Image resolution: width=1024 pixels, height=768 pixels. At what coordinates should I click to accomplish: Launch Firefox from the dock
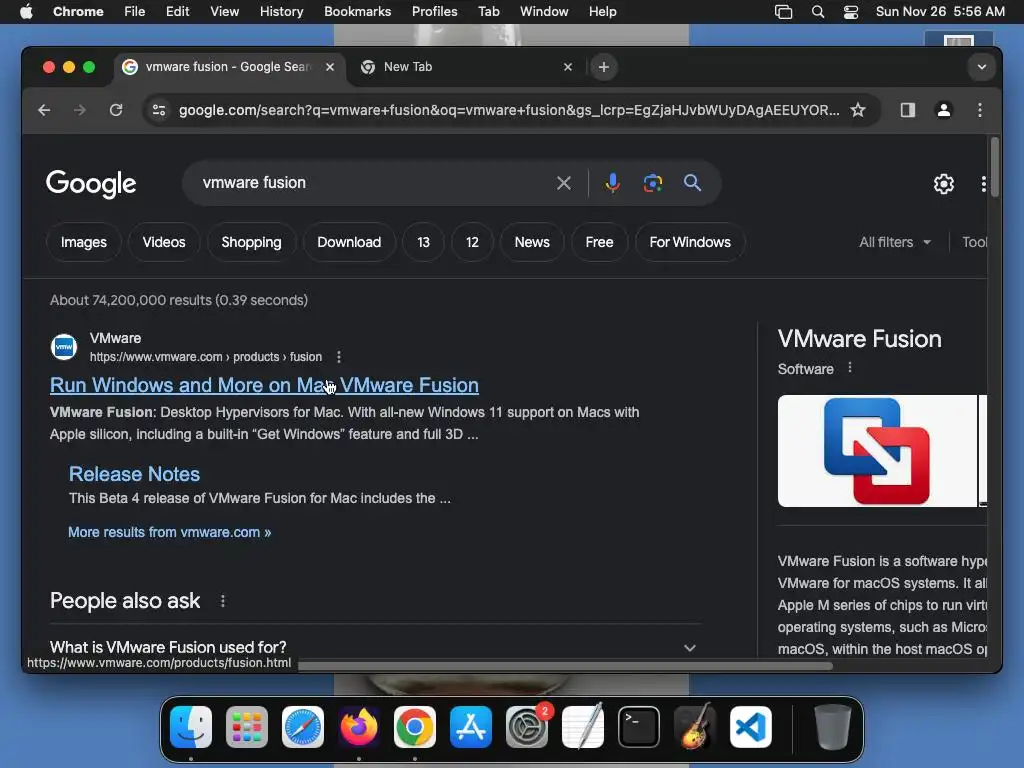point(359,727)
